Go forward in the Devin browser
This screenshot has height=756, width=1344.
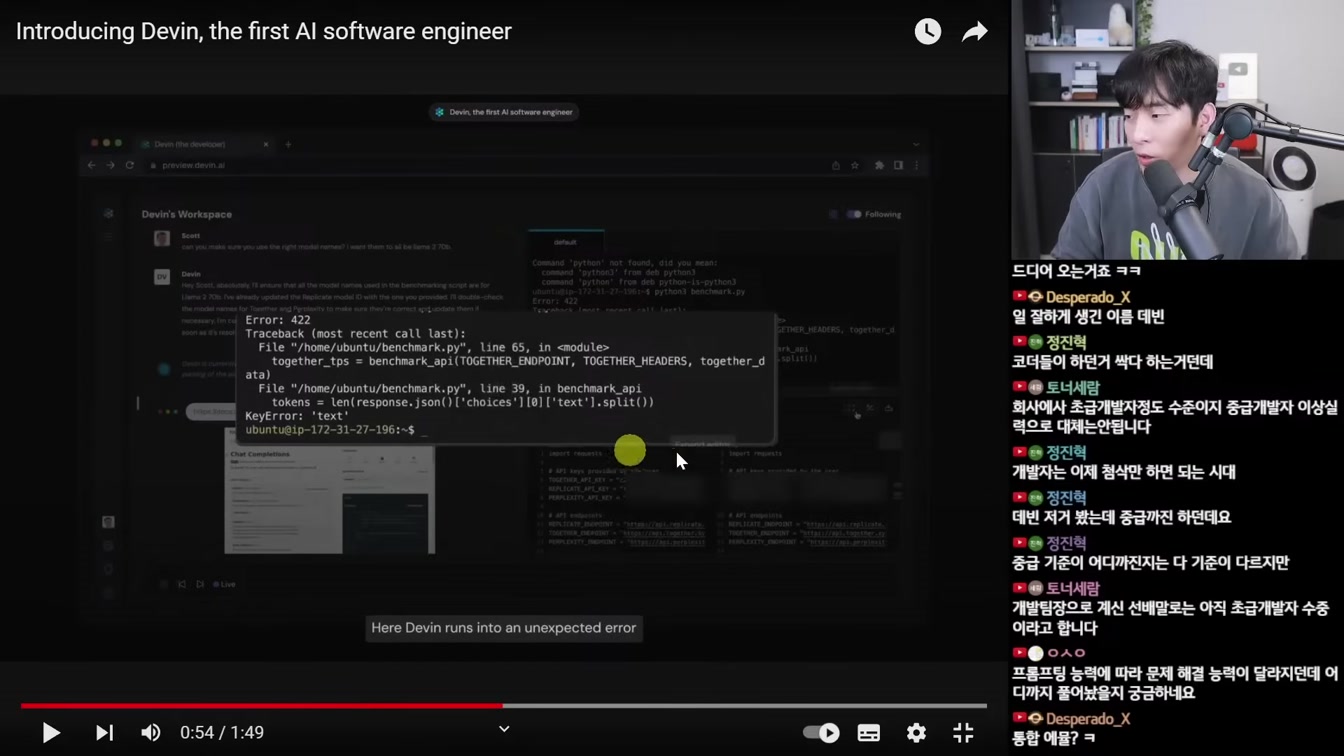(110, 165)
